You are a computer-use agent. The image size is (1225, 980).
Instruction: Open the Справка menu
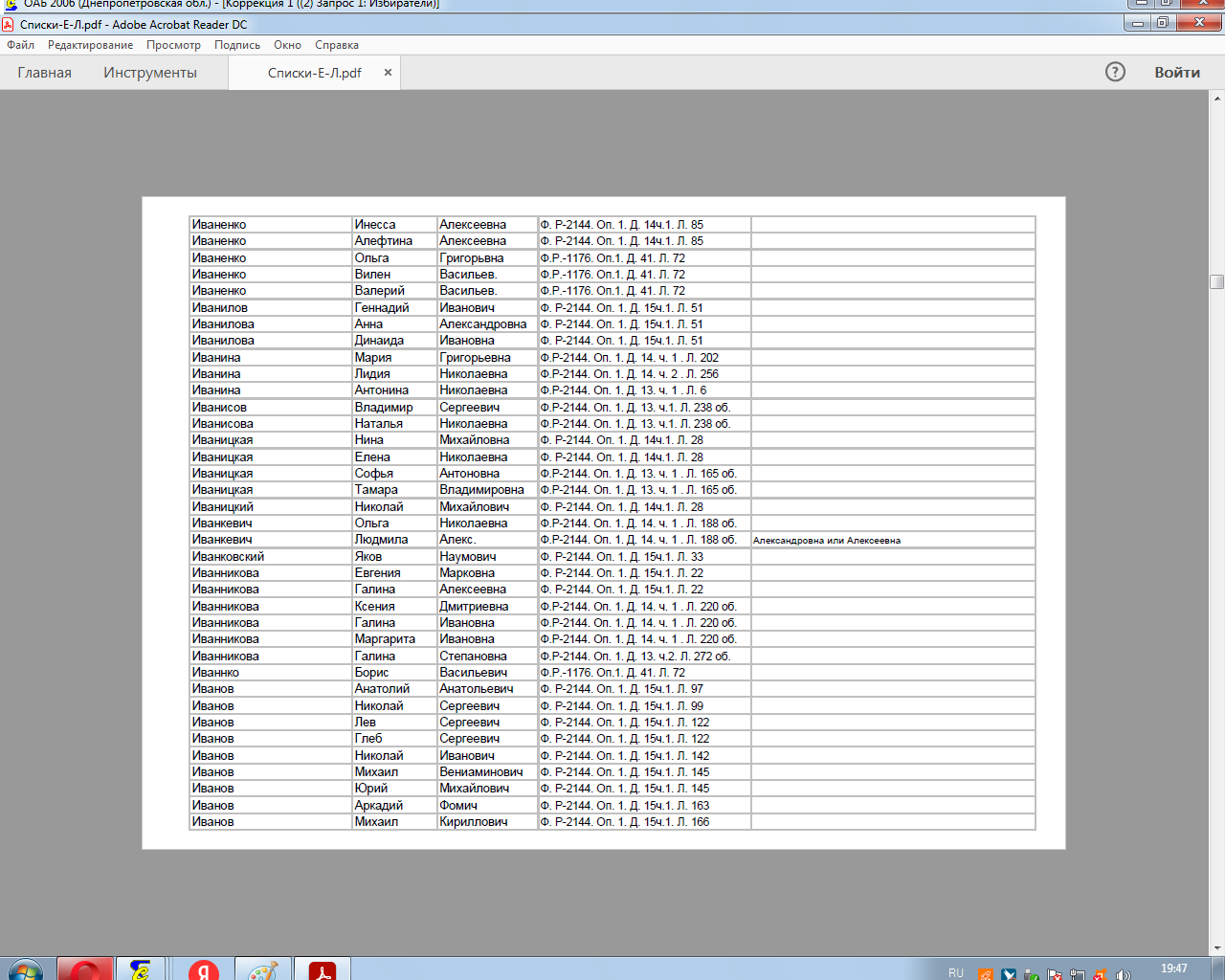click(337, 45)
